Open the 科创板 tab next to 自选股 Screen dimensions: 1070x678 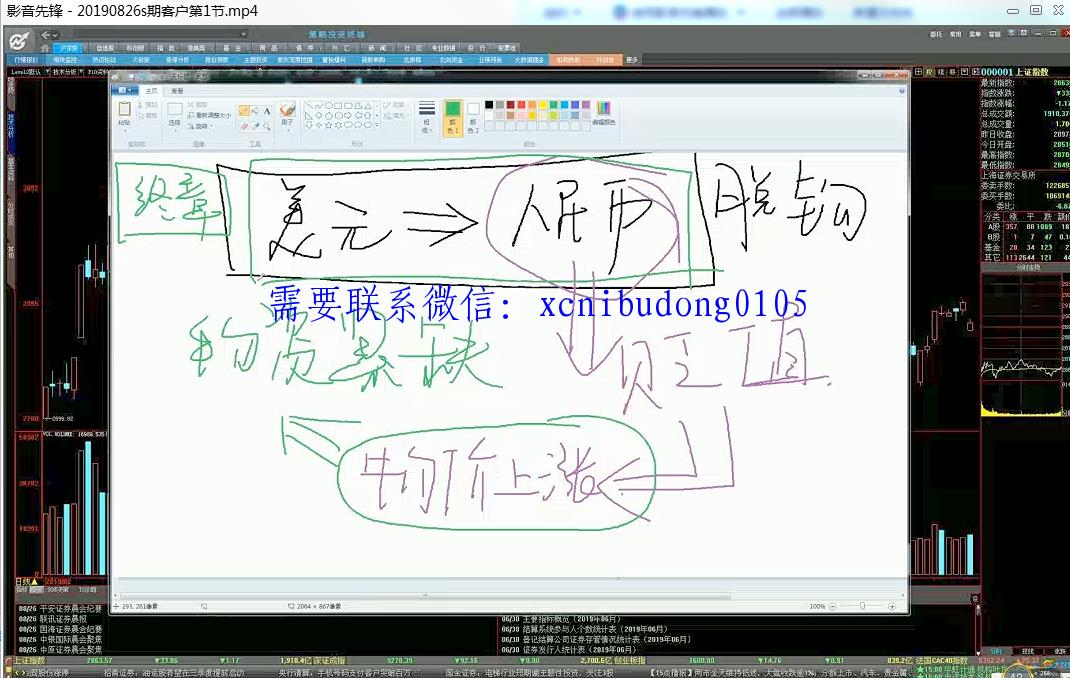coord(135,48)
